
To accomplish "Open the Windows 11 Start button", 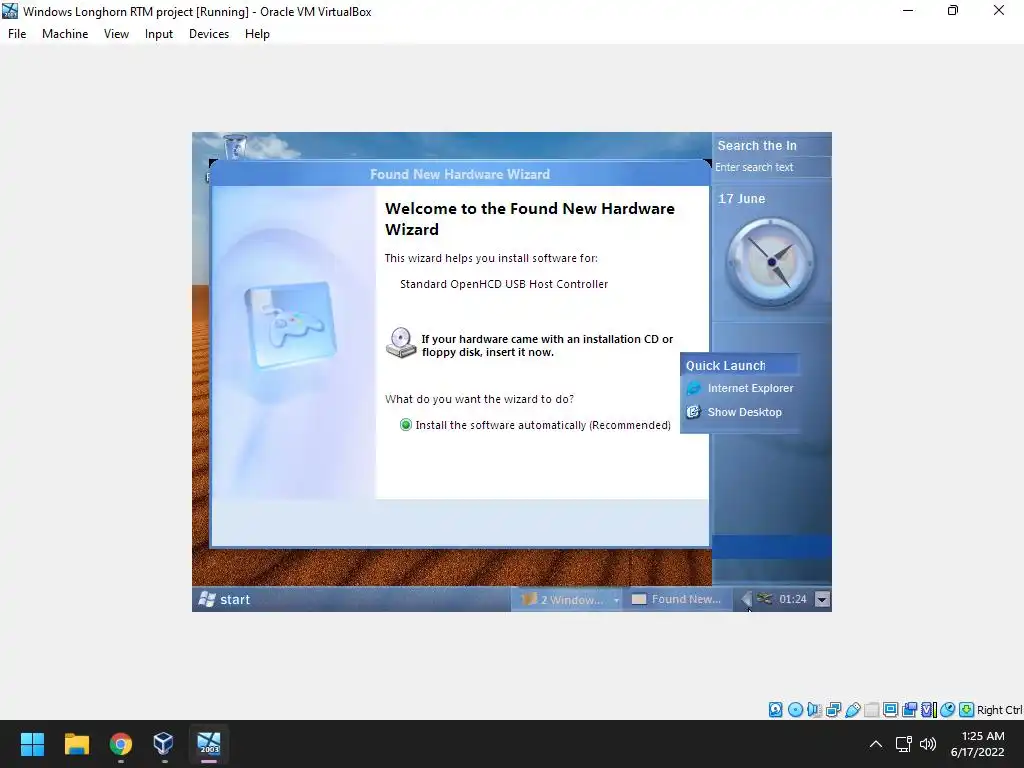I will pyautogui.click(x=32, y=744).
